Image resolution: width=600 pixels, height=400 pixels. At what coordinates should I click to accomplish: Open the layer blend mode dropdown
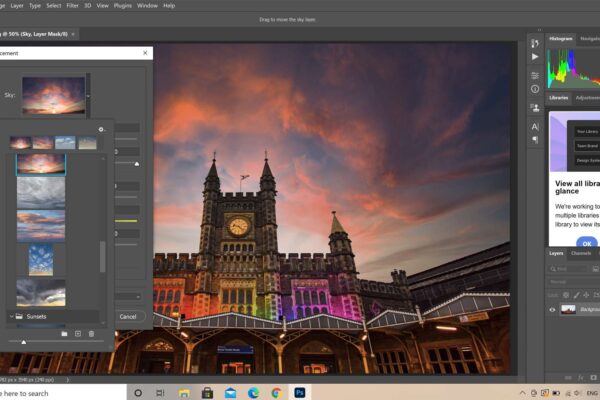pos(572,282)
